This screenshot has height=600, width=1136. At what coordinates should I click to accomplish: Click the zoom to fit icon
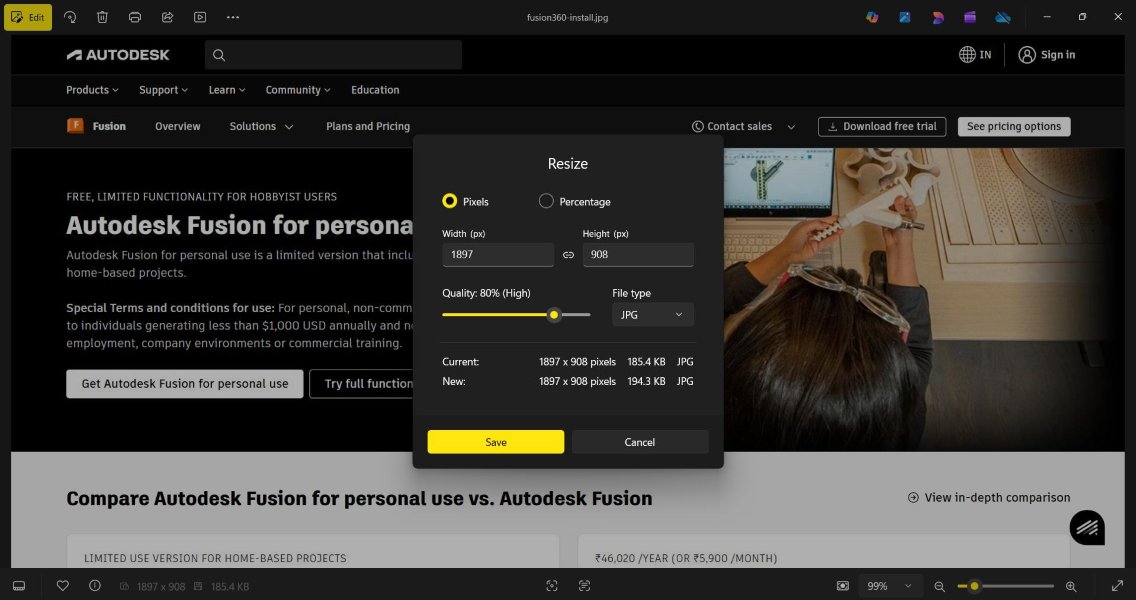pyautogui.click(x=843, y=586)
